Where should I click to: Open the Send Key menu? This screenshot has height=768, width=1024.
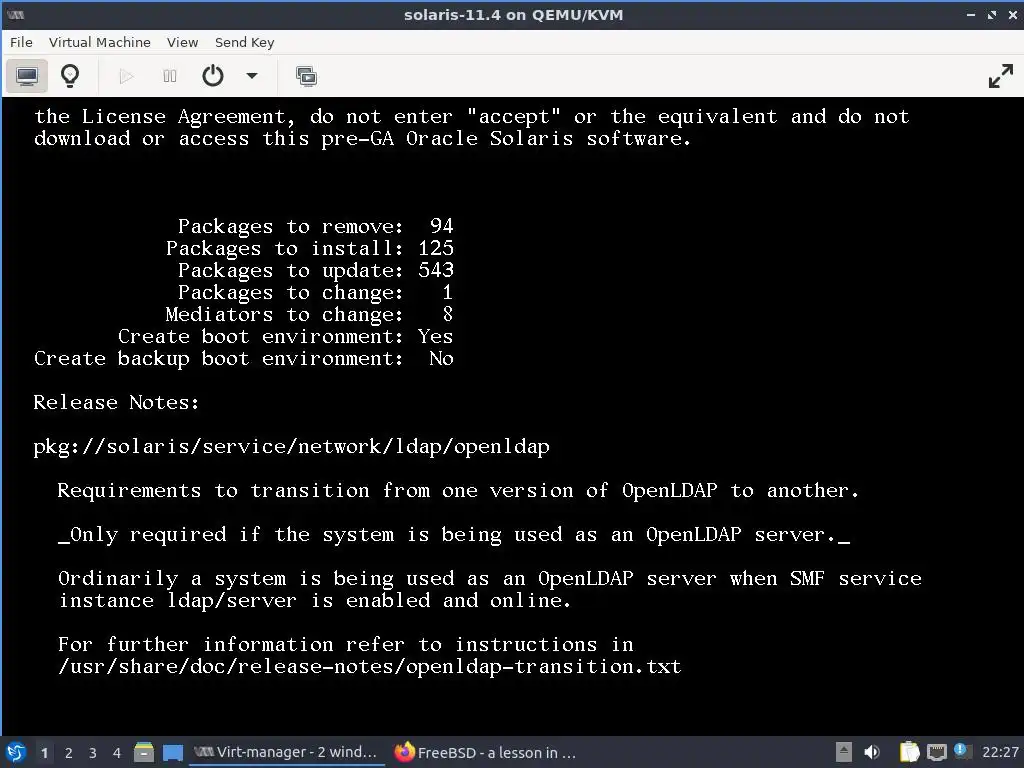tap(244, 42)
